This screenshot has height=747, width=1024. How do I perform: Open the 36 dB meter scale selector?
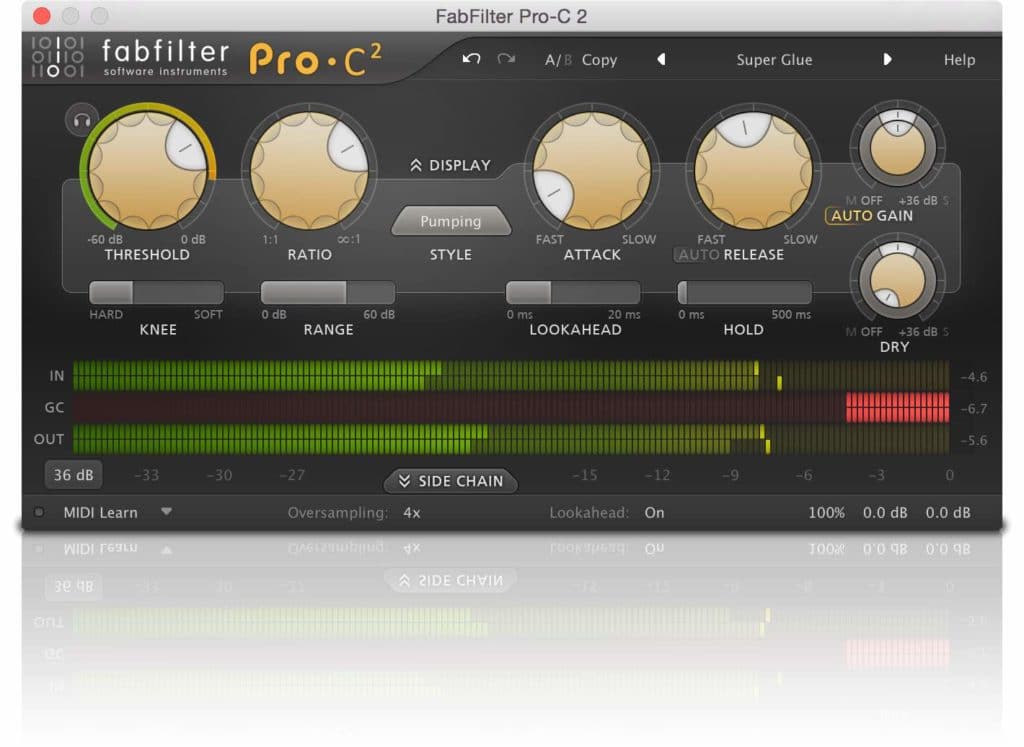click(x=73, y=475)
